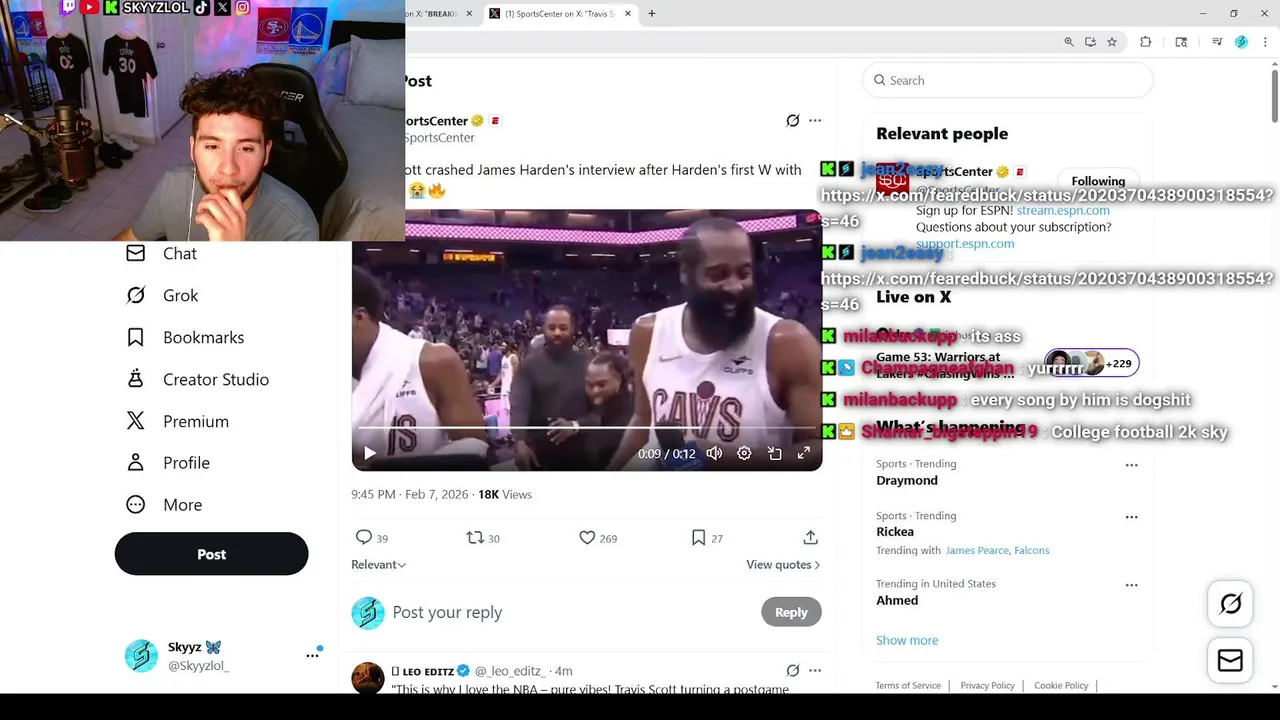The height and width of the screenshot is (720, 1280).
Task: Open browser media controls icon
Action: pos(1217,42)
